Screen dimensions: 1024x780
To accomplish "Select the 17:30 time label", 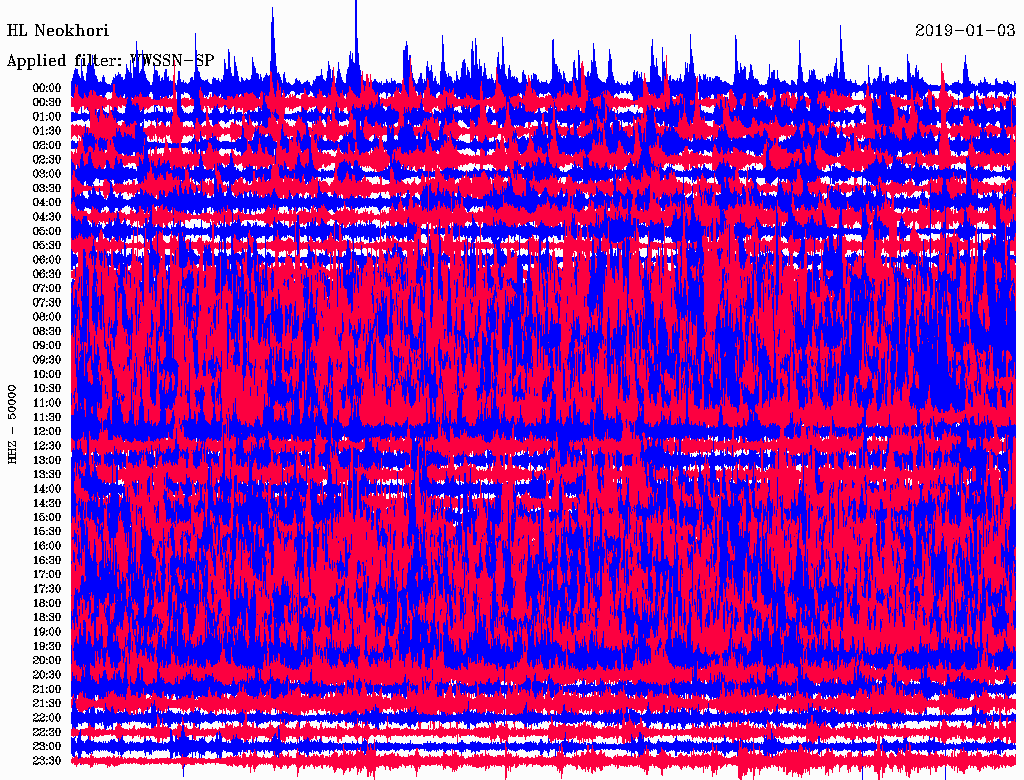I will [46, 589].
